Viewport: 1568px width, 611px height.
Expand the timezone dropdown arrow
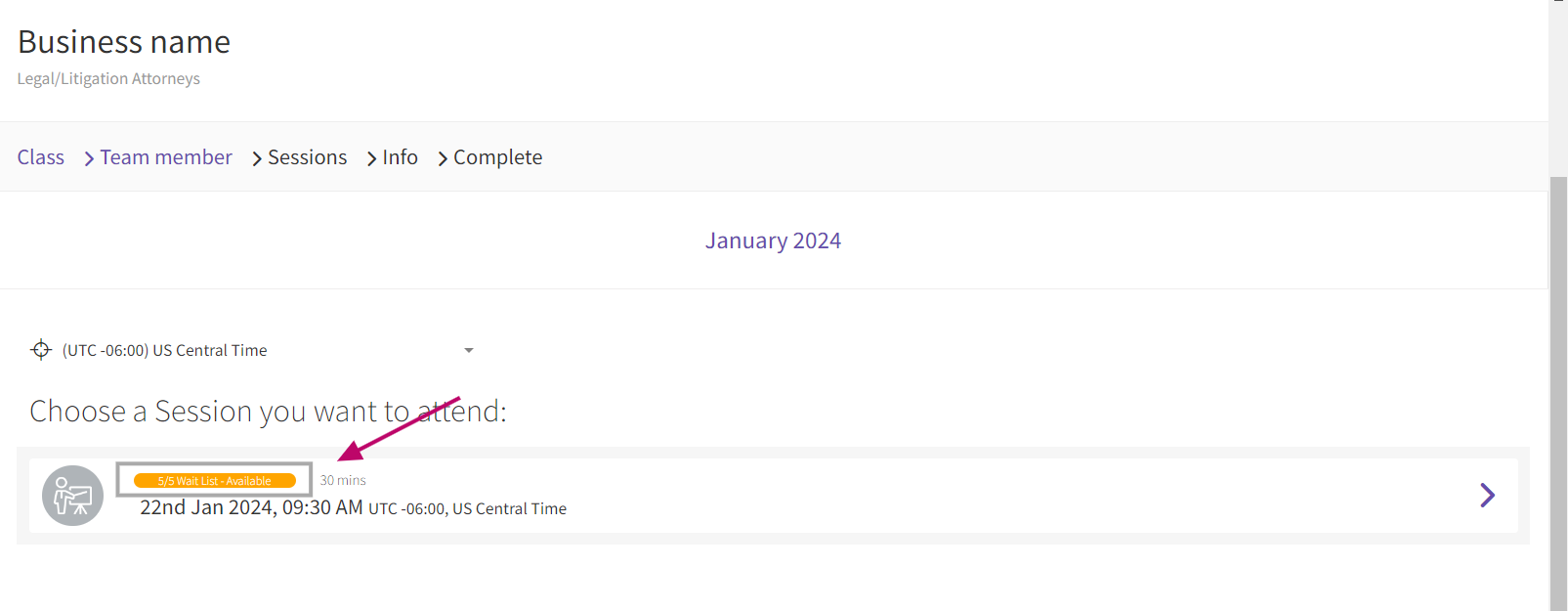469,350
